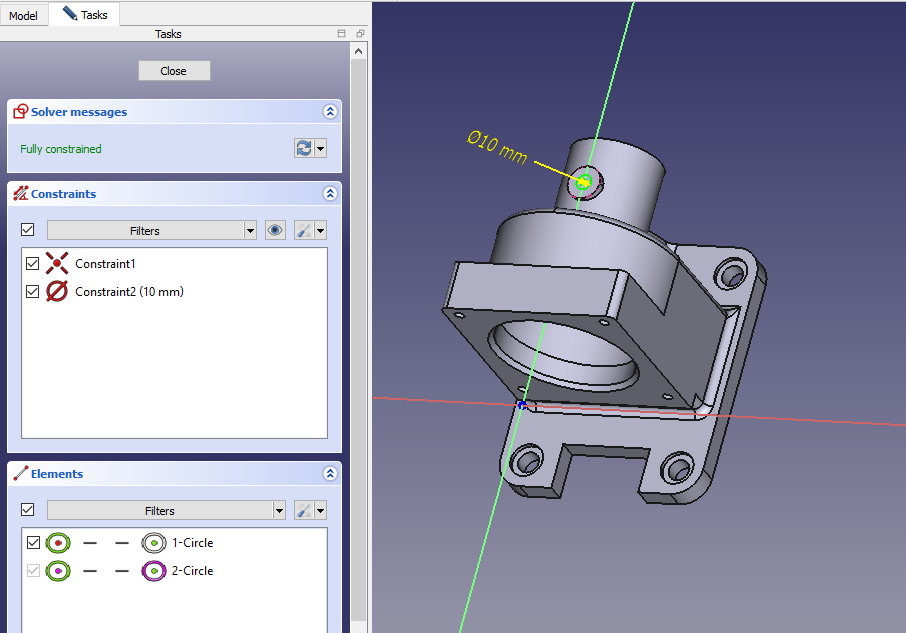Click the Ø10 mm dimension label
Viewport: 906px width, 633px height.
pos(497,148)
